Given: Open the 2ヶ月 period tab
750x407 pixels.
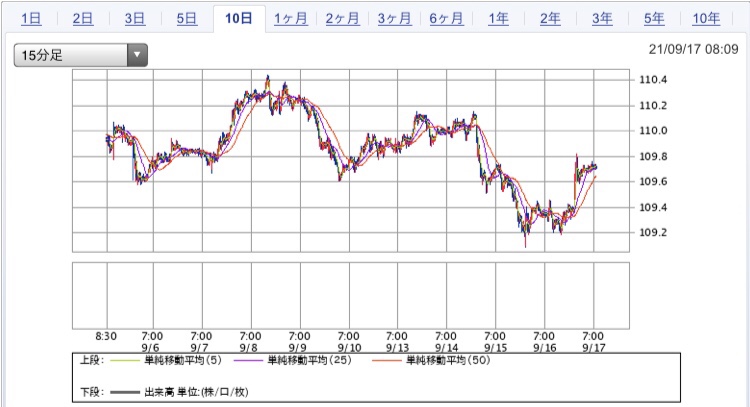Looking at the screenshot, I should coord(342,19).
